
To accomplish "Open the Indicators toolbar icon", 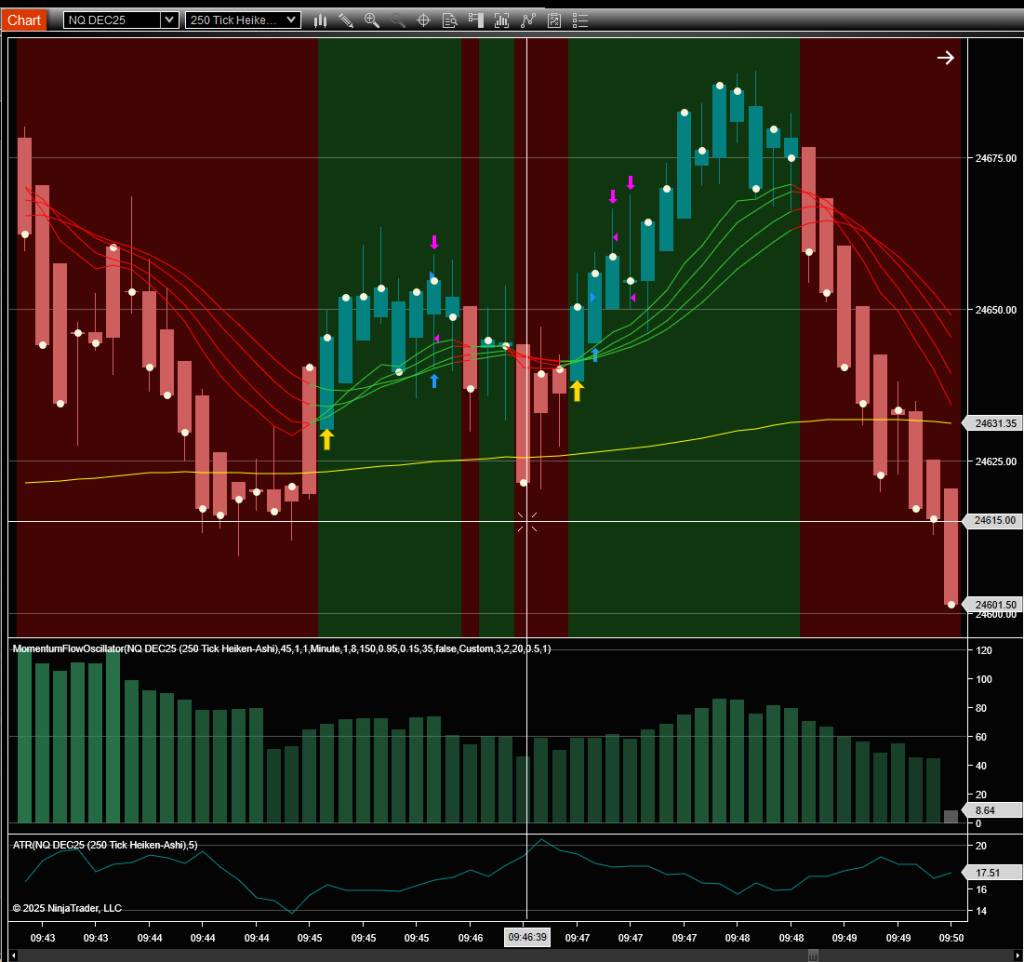I will (x=501, y=20).
